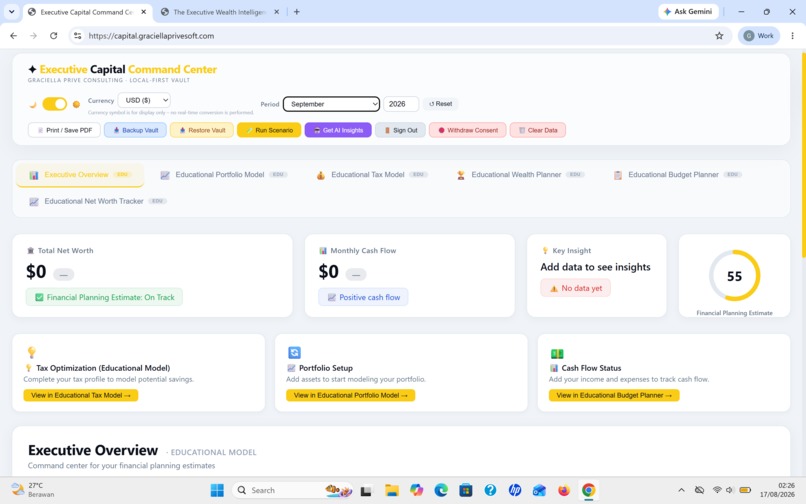
Task: Open Microsoft Store from taskbar
Action: pos(466,490)
